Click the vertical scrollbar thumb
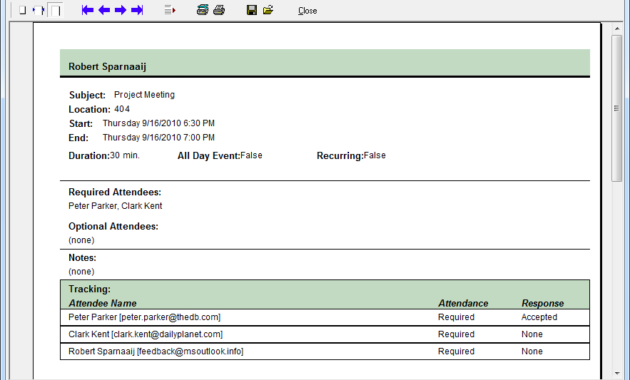This screenshot has height=380, width=630. (617, 108)
